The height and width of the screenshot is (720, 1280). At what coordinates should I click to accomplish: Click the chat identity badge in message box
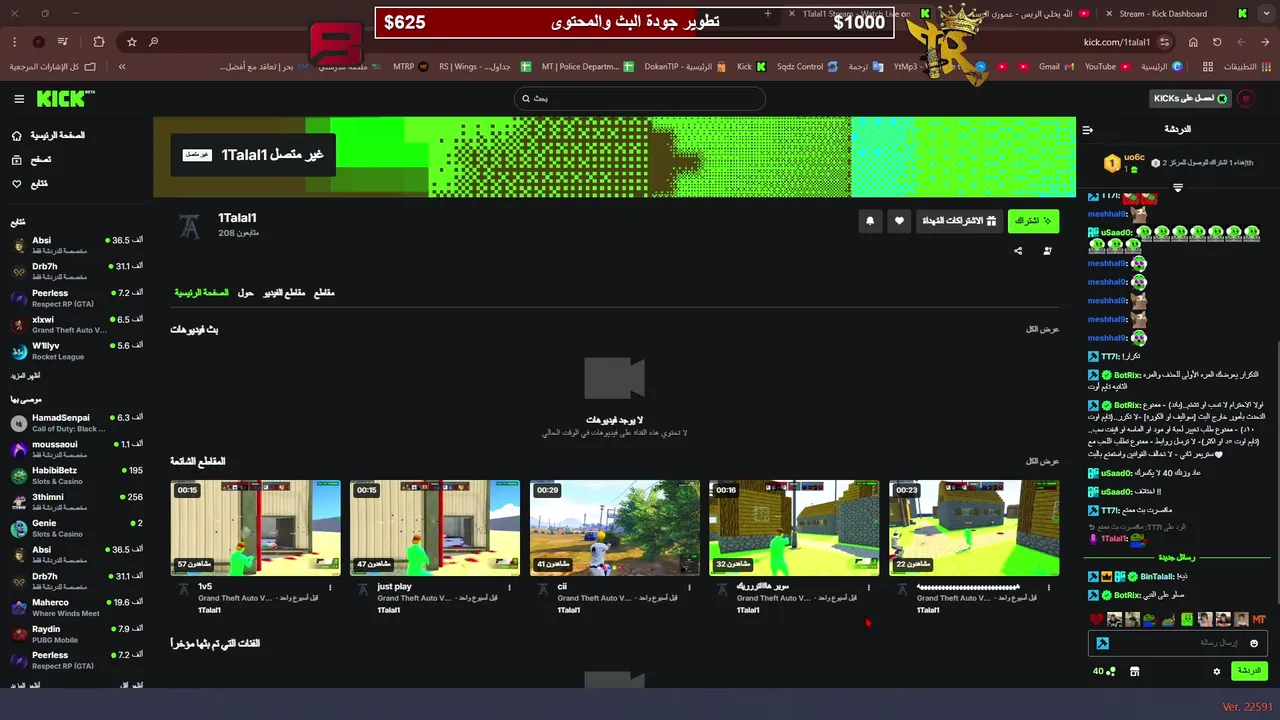(x=1103, y=643)
